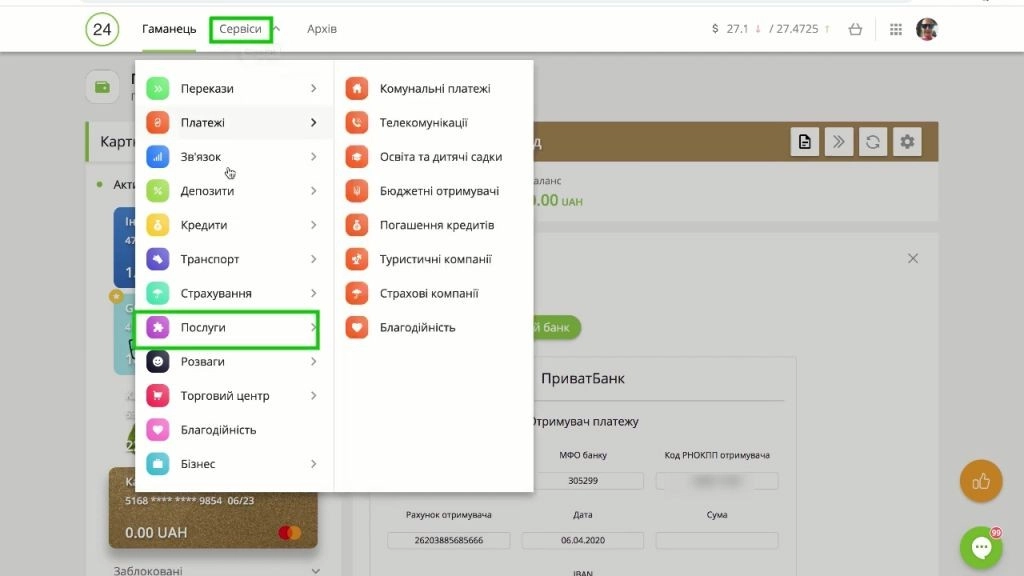This screenshot has width=1024, height=576.
Task: Expand the Перекази submenu arrow
Action: point(313,88)
